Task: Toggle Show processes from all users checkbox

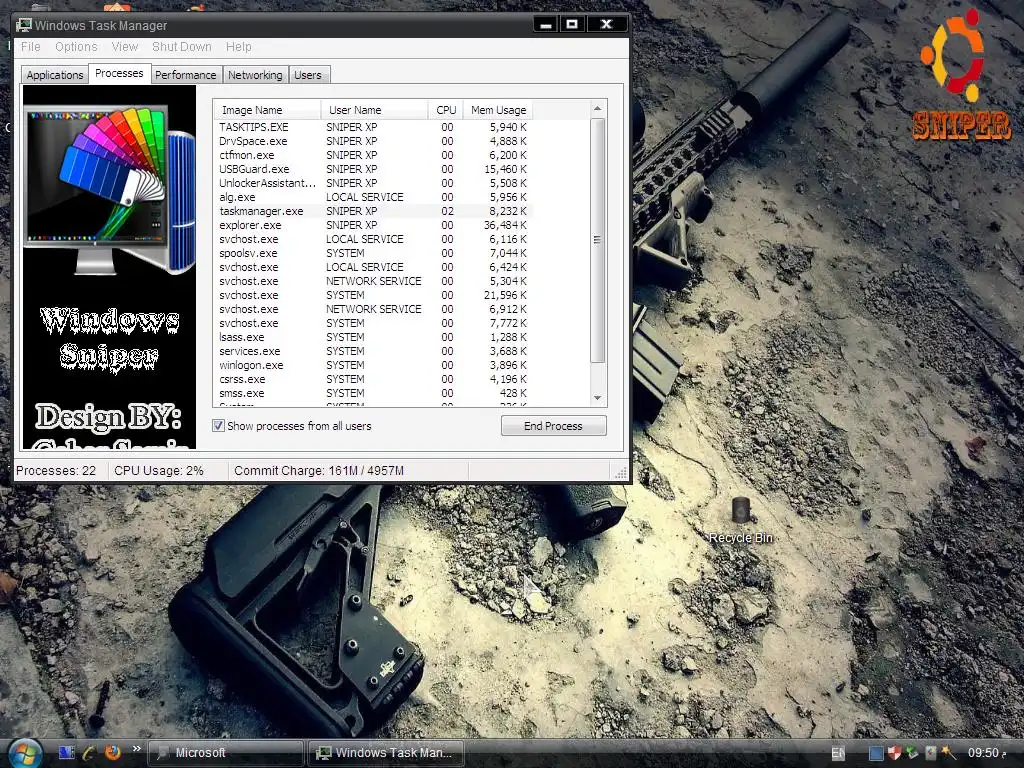Action: 218,426
